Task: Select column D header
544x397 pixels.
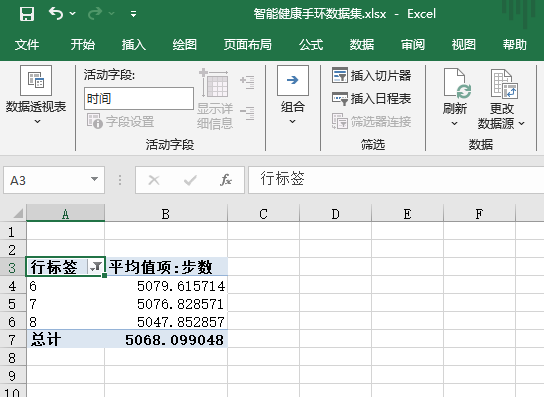Action: click(x=335, y=213)
